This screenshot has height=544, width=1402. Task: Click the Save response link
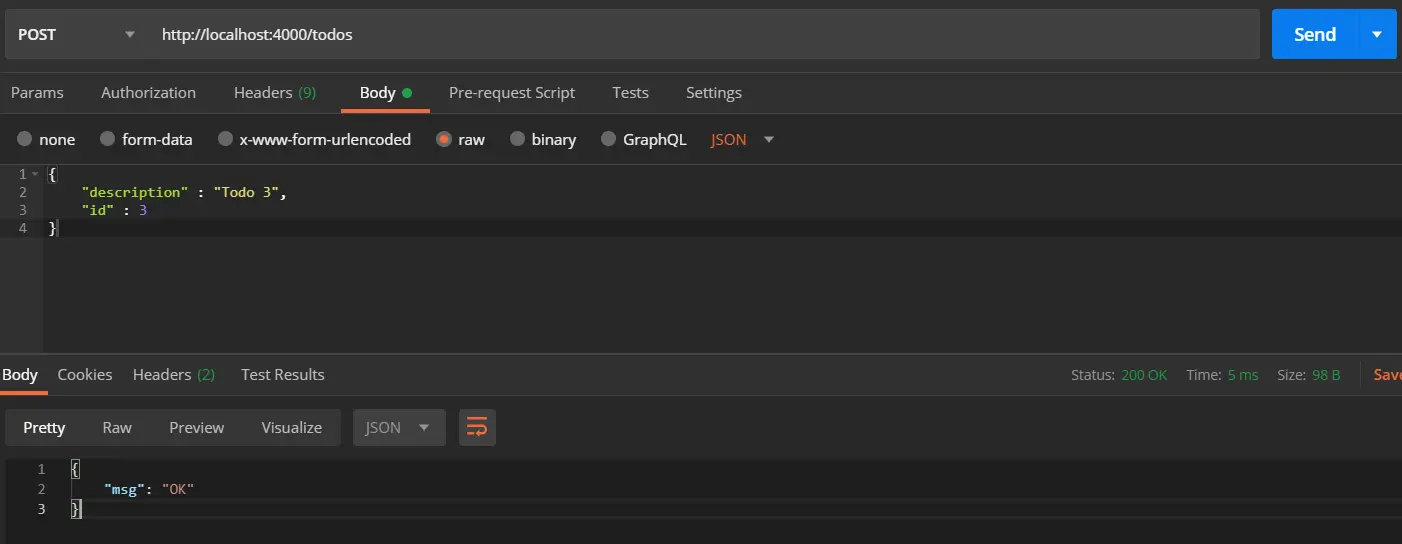tap(1388, 375)
